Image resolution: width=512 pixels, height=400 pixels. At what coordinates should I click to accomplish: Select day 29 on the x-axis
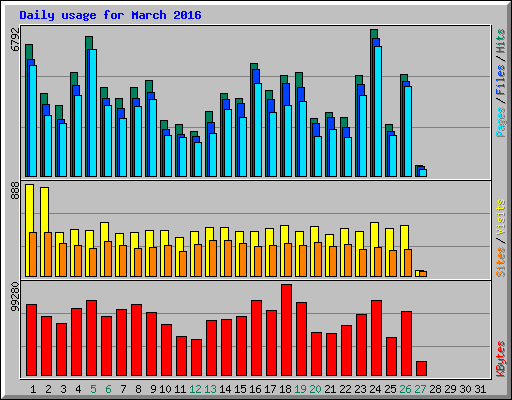[x=450, y=389]
